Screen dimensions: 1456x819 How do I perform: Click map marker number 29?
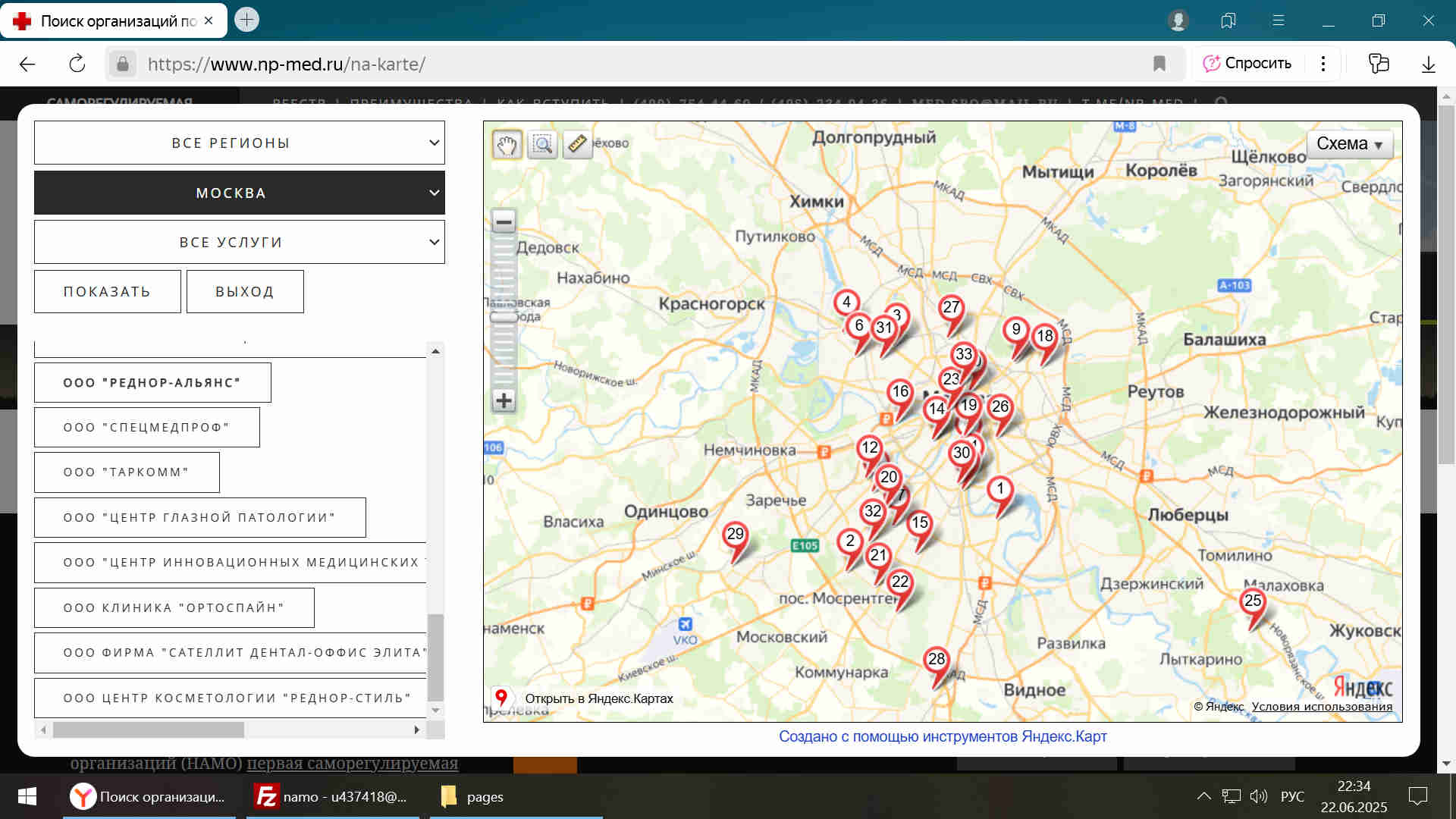coord(735,535)
